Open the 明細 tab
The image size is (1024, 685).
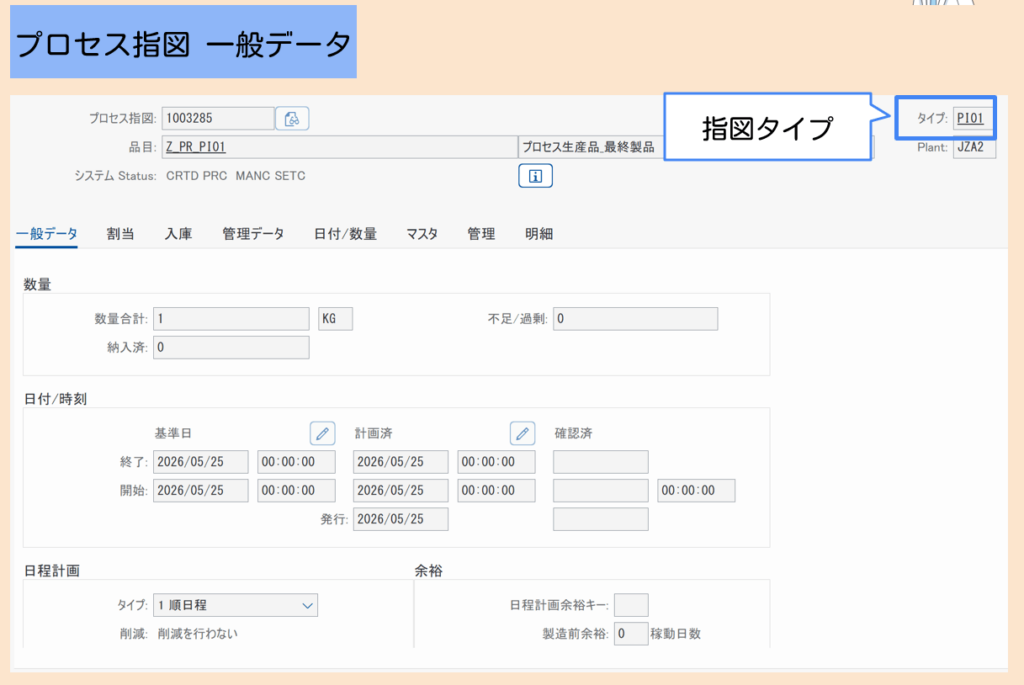tap(539, 234)
